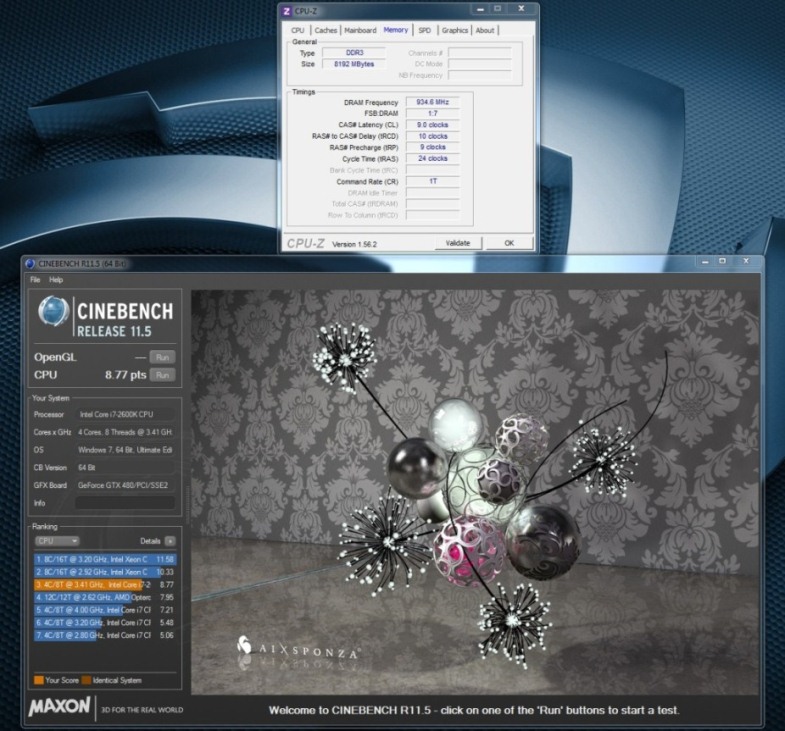Open the Mainboard tab in CPU-Z
Viewport: 785px width, 731px height.
360,31
